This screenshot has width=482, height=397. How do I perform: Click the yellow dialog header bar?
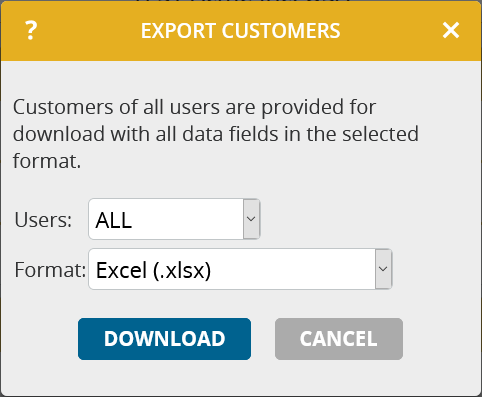click(241, 31)
